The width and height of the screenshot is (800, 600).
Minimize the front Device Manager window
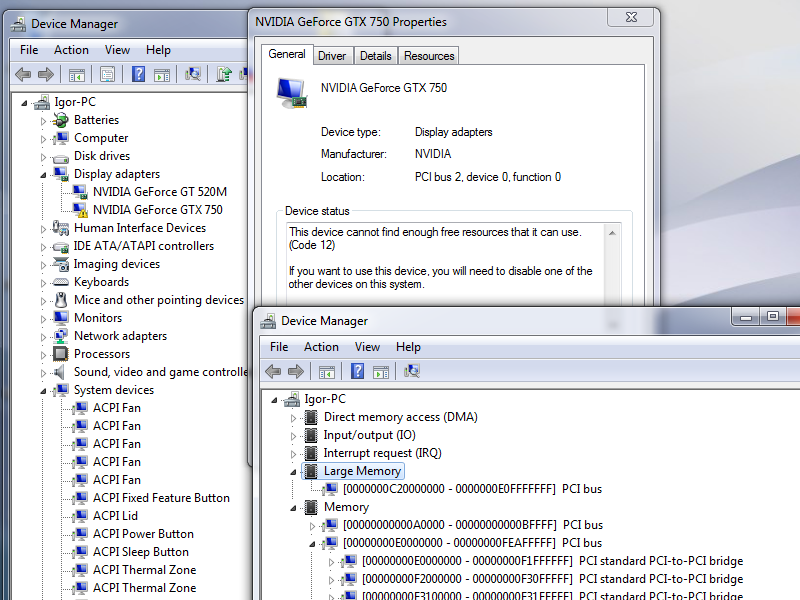[x=746, y=317]
